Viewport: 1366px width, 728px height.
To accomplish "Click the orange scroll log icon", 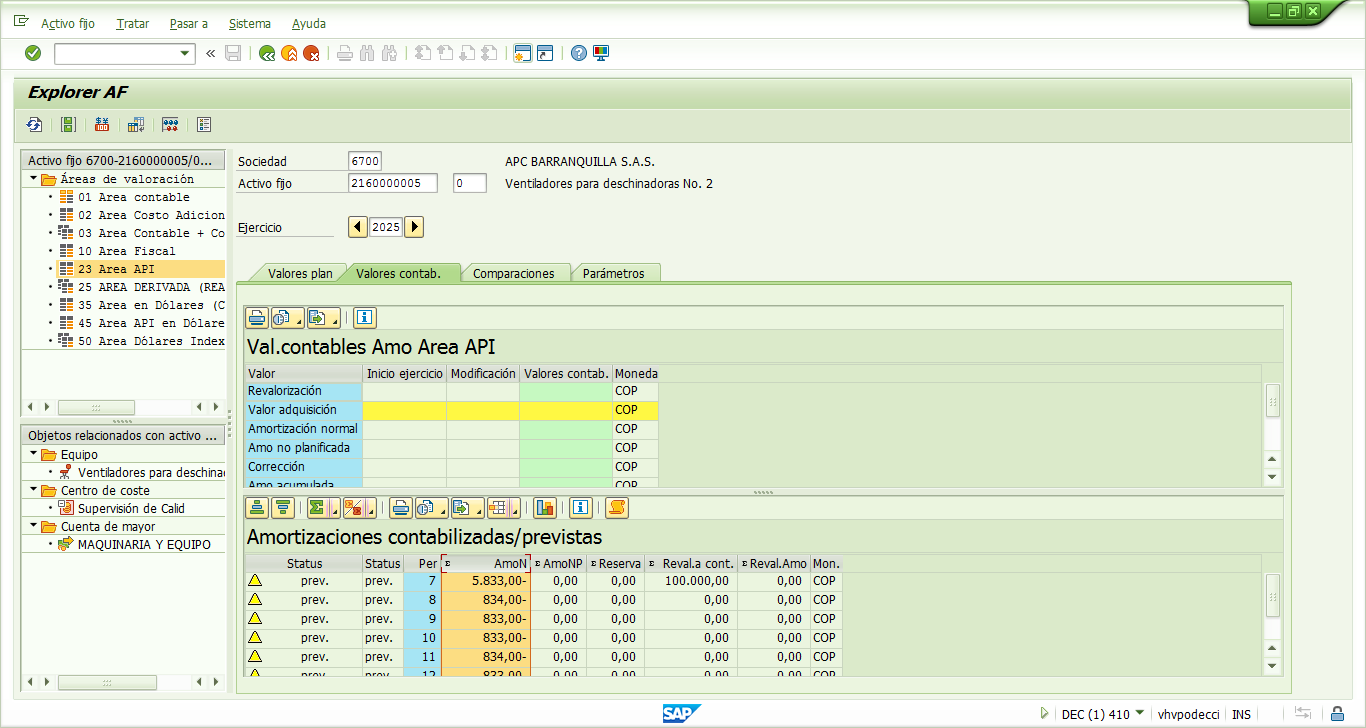I will tap(617, 507).
